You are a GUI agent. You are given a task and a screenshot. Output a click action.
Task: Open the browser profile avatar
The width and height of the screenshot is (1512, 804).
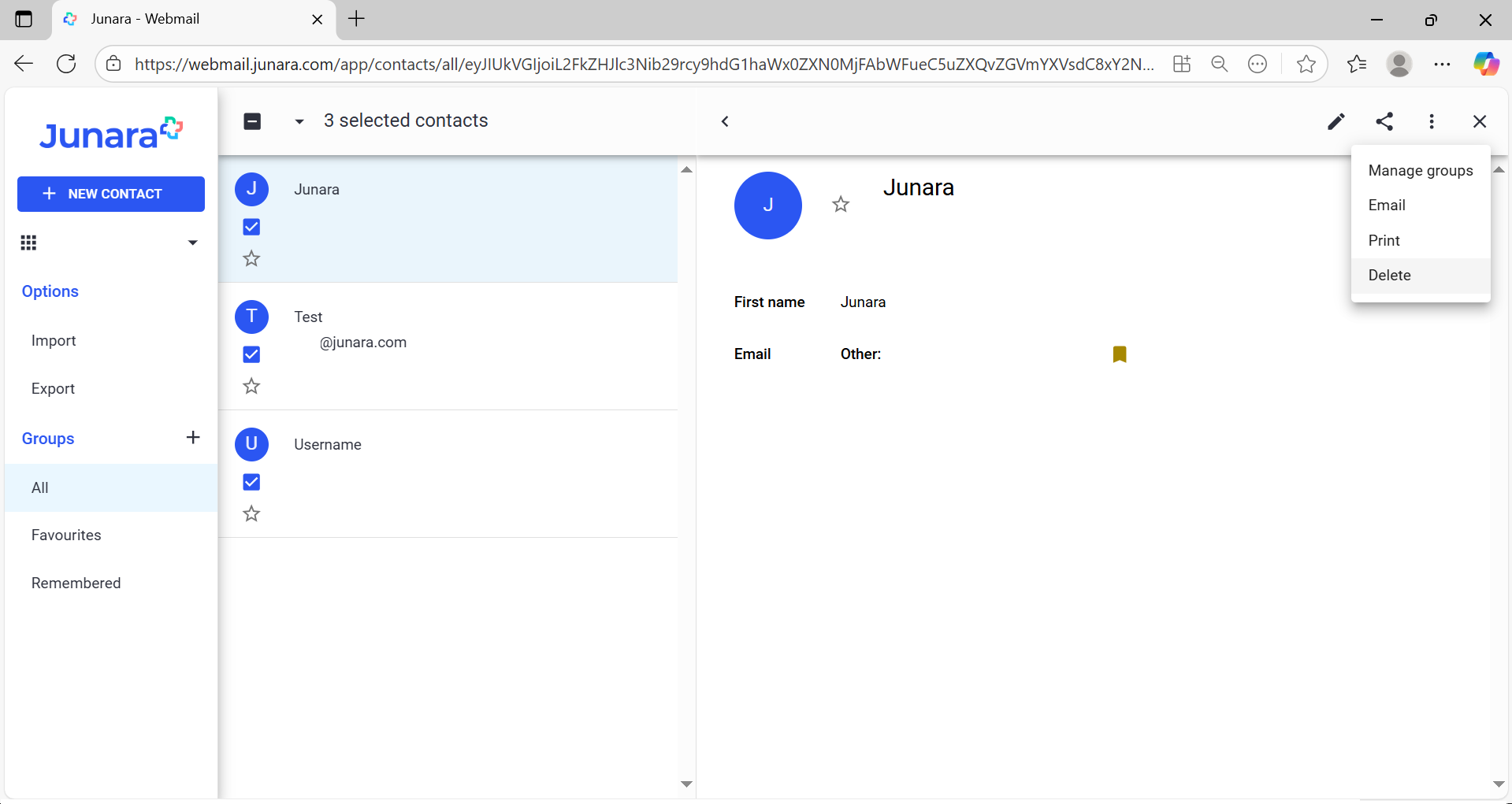pos(1399,64)
